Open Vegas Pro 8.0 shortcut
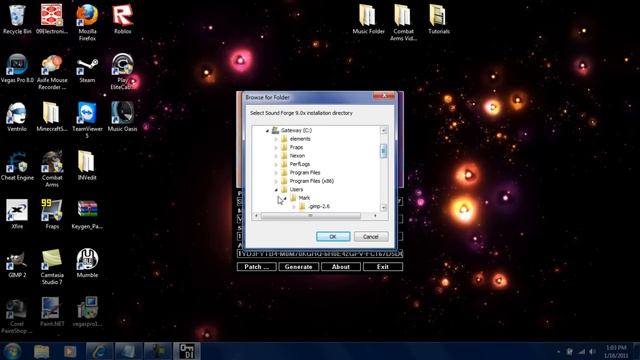The width and height of the screenshot is (640, 360). (x=17, y=68)
